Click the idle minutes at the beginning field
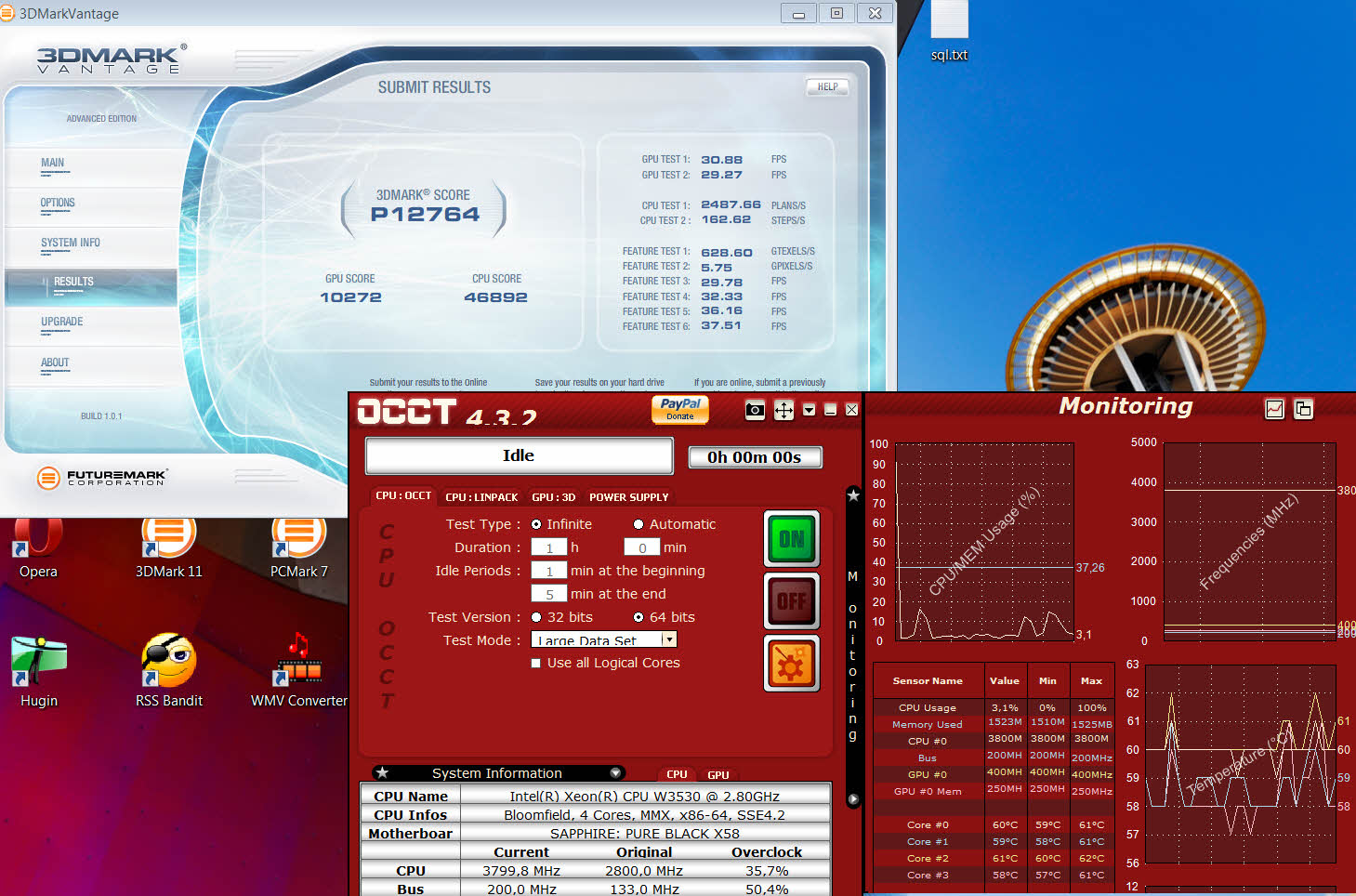Screen dimensions: 1356x896 click(549, 571)
